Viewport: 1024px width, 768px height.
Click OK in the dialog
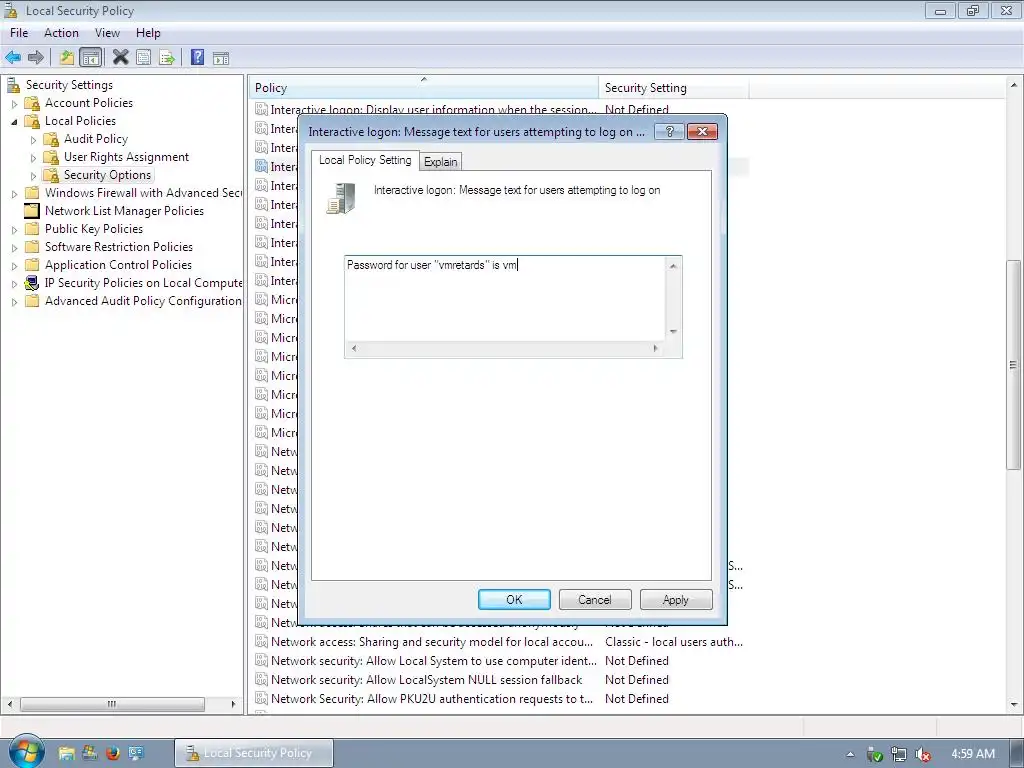pos(514,600)
